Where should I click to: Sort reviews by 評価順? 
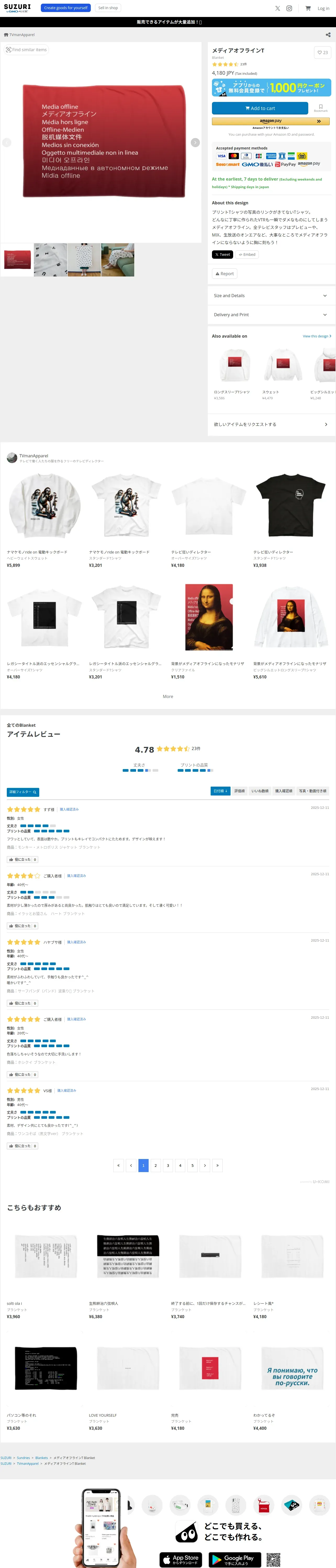tap(240, 791)
